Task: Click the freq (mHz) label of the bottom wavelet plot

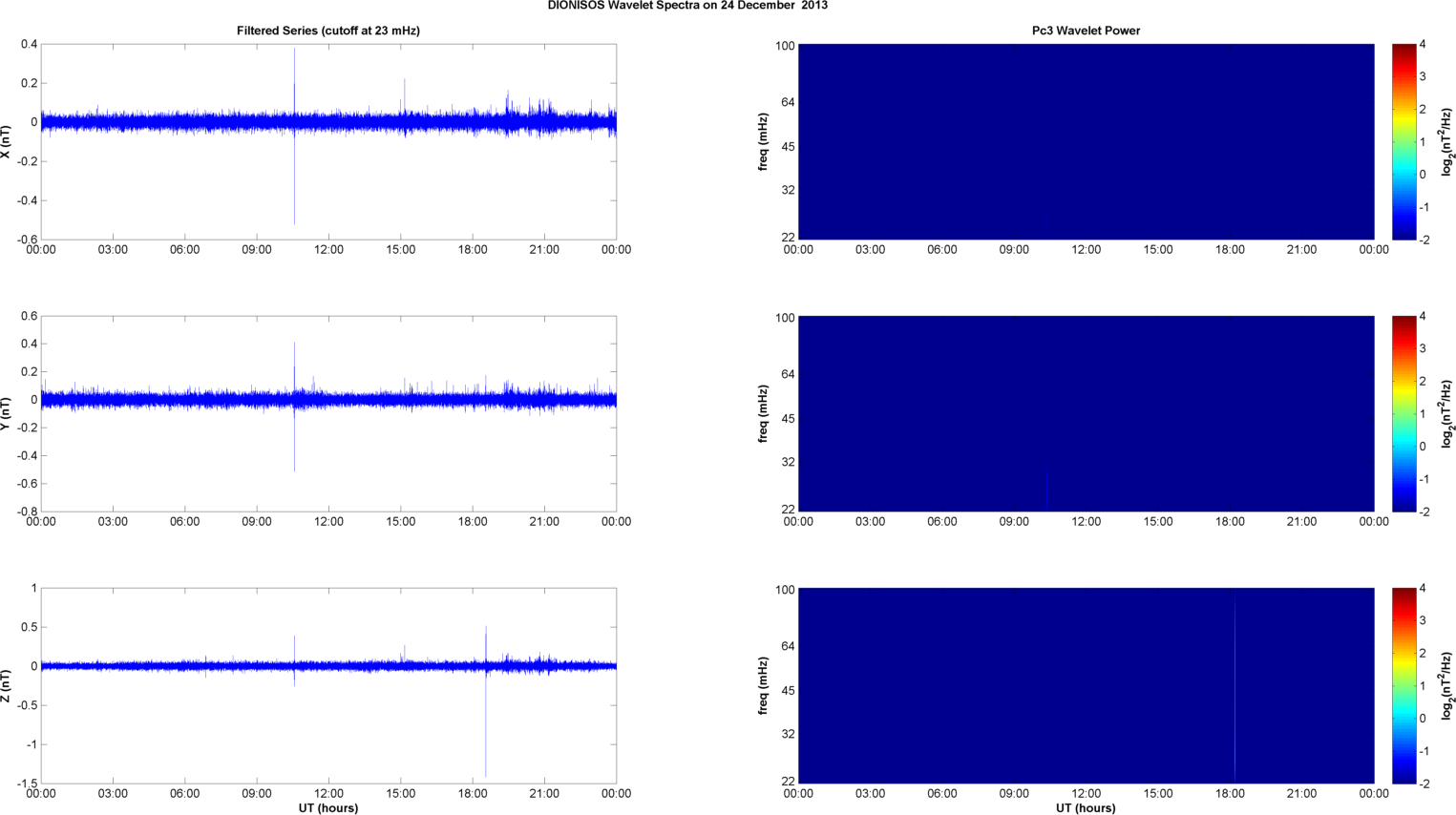Action: 764,686
